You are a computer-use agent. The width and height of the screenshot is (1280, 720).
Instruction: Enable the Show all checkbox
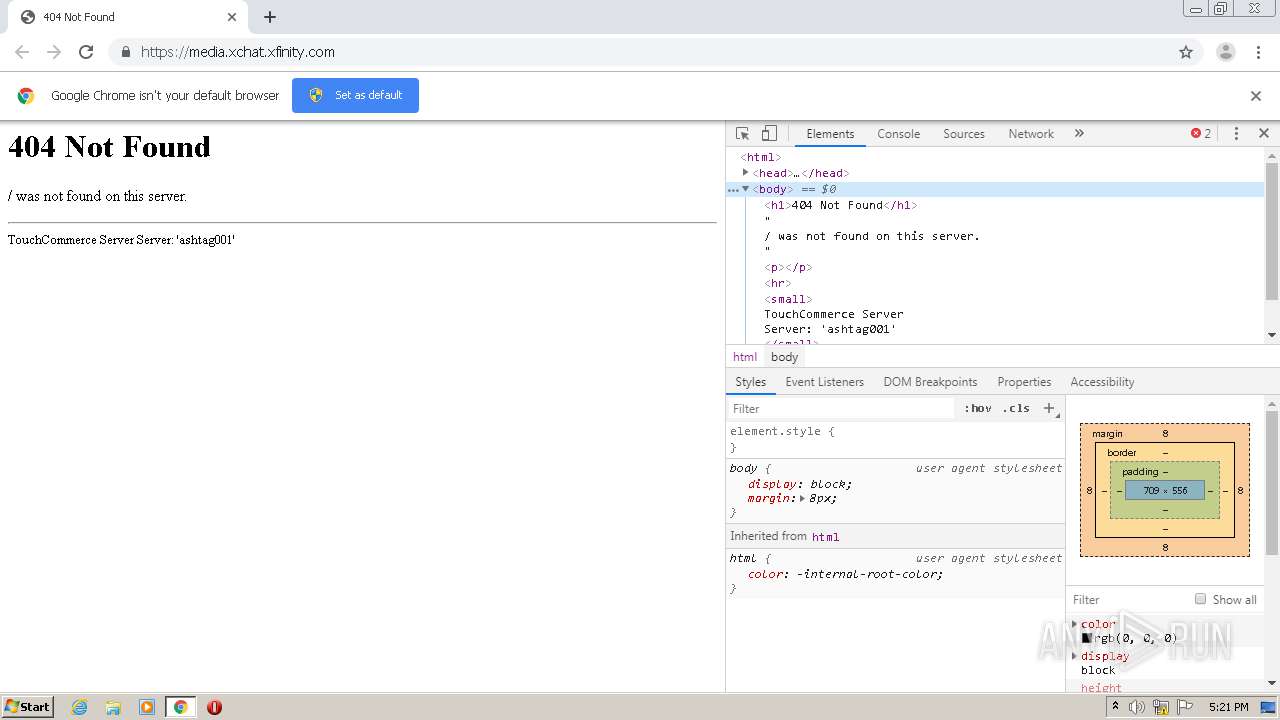click(1200, 599)
